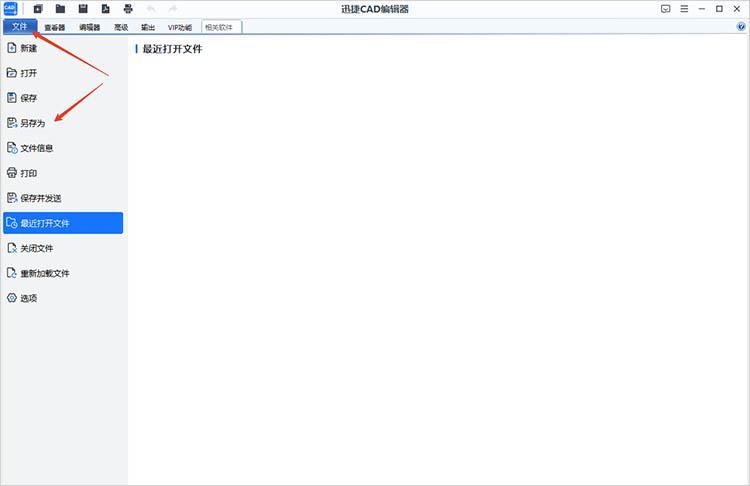
Task: Maximize the 迅捷CAD编辑器 window
Action: click(719, 9)
